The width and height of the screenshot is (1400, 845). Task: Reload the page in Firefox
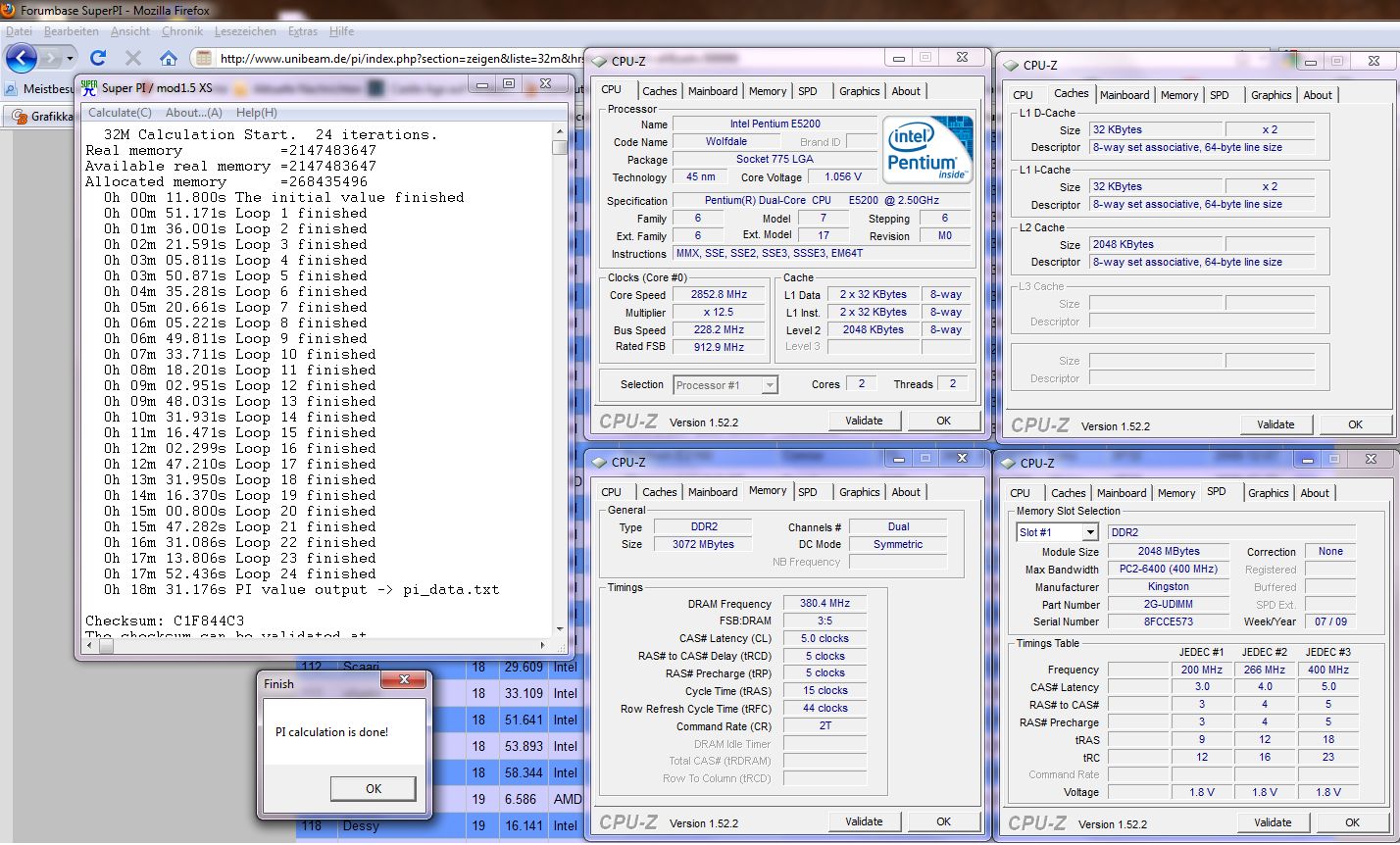point(97,58)
